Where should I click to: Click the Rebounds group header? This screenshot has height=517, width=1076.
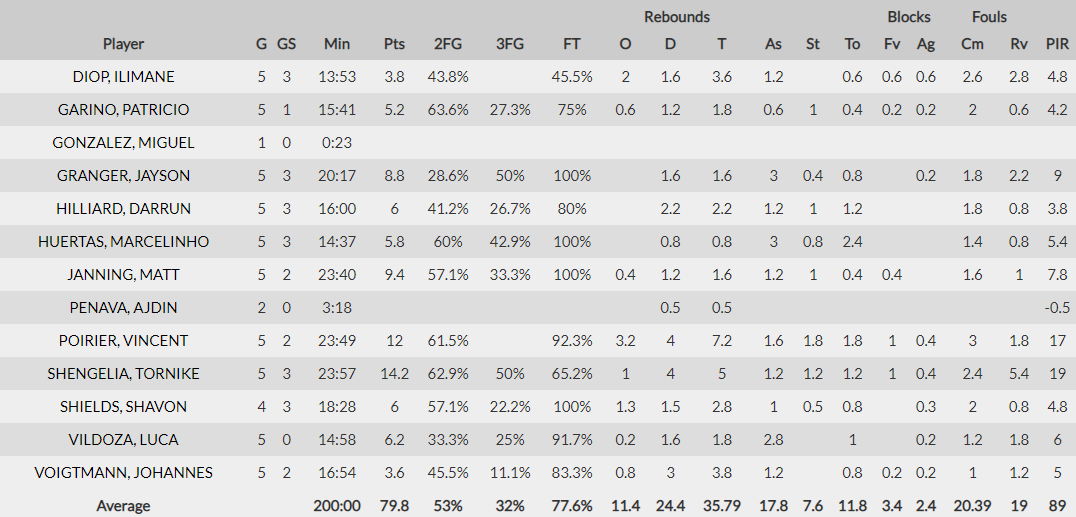(x=677, y=17)
